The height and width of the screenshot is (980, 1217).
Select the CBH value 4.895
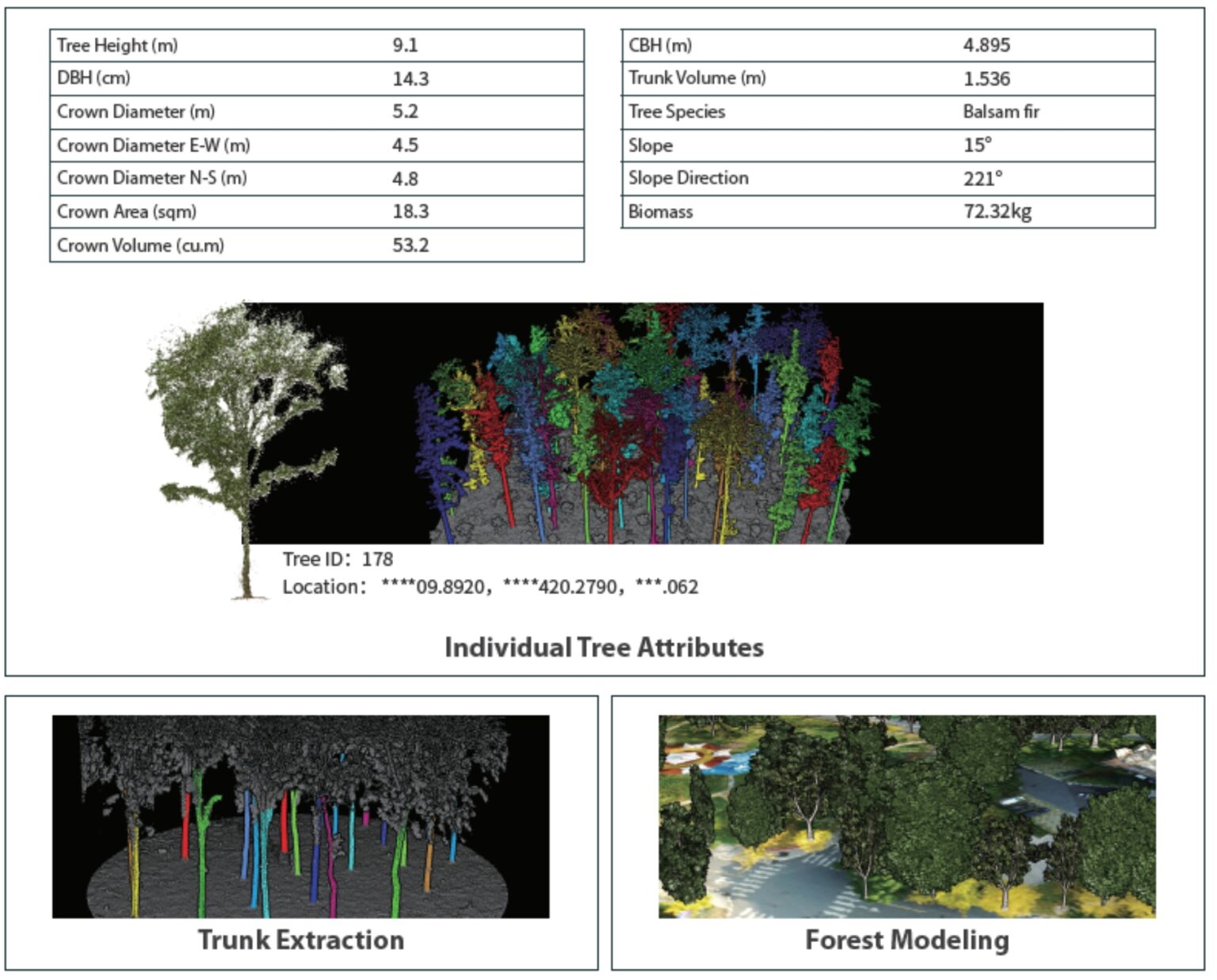pos(986,45)
